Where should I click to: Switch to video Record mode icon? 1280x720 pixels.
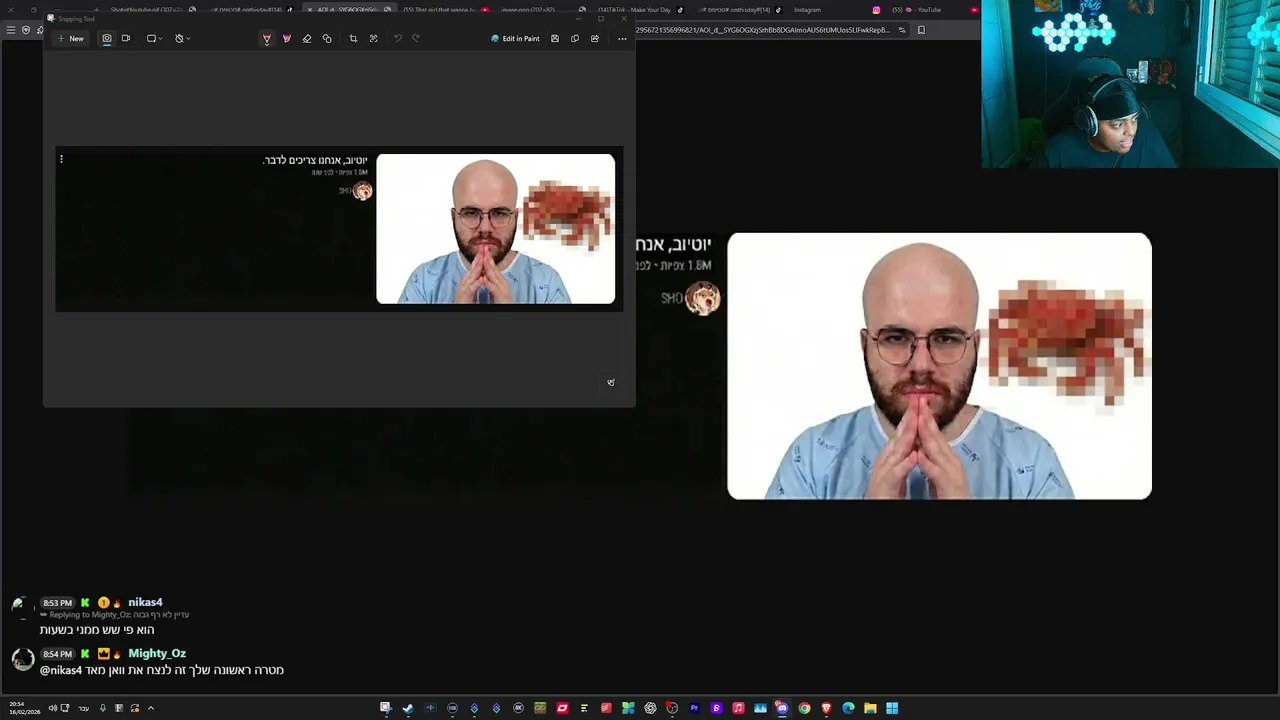[126, 38]
